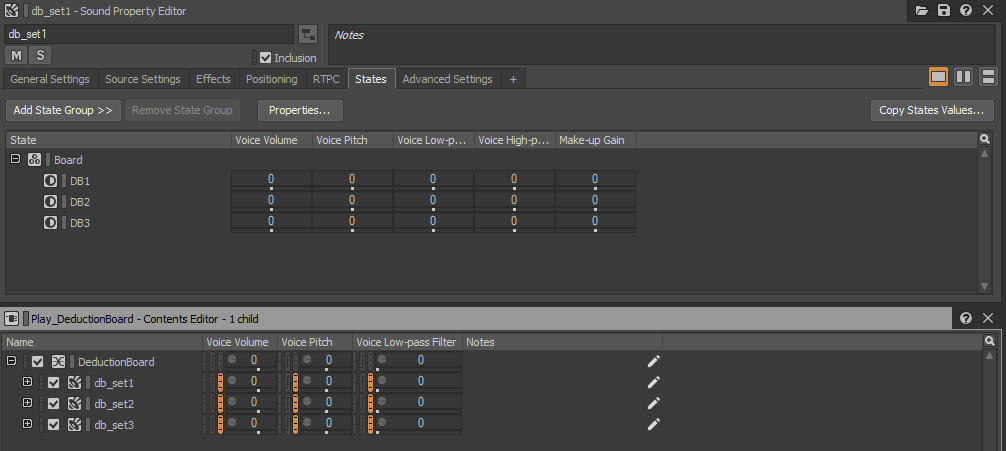Collapse the Board state group
The height and width of the screenshot is (451, 1006).
(15, 159)
